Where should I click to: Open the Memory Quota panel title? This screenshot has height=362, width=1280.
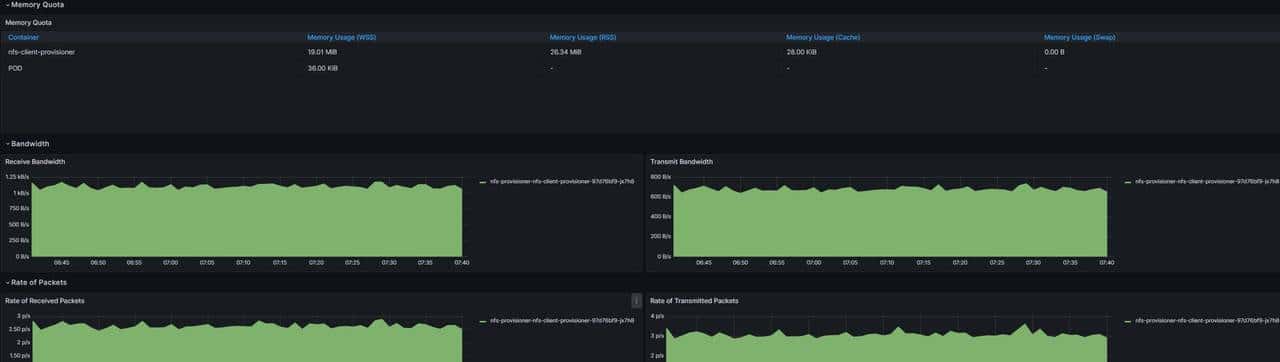point(29,22)
